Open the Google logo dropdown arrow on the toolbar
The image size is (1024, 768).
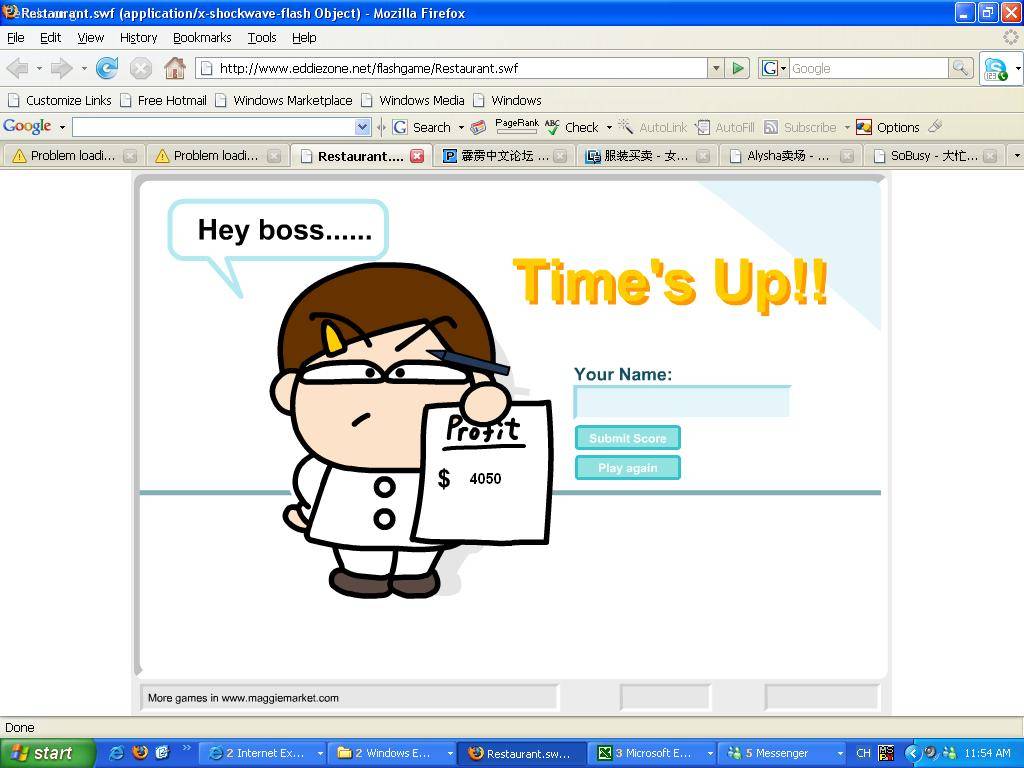coord(62,127)
